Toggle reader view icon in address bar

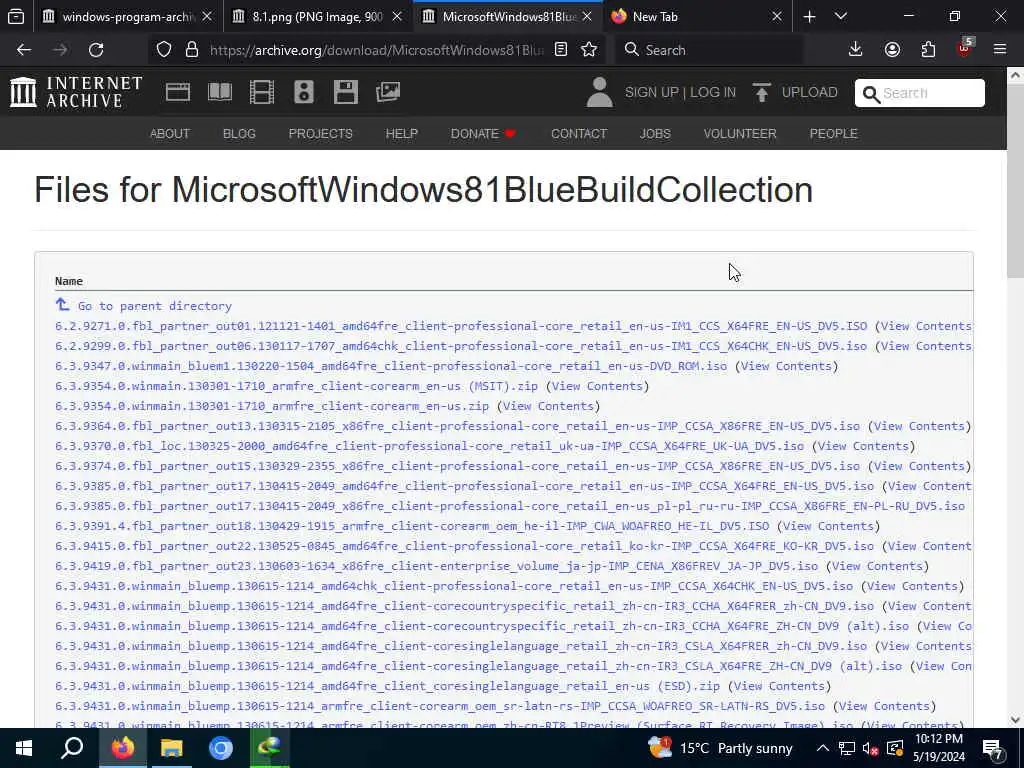561,50
